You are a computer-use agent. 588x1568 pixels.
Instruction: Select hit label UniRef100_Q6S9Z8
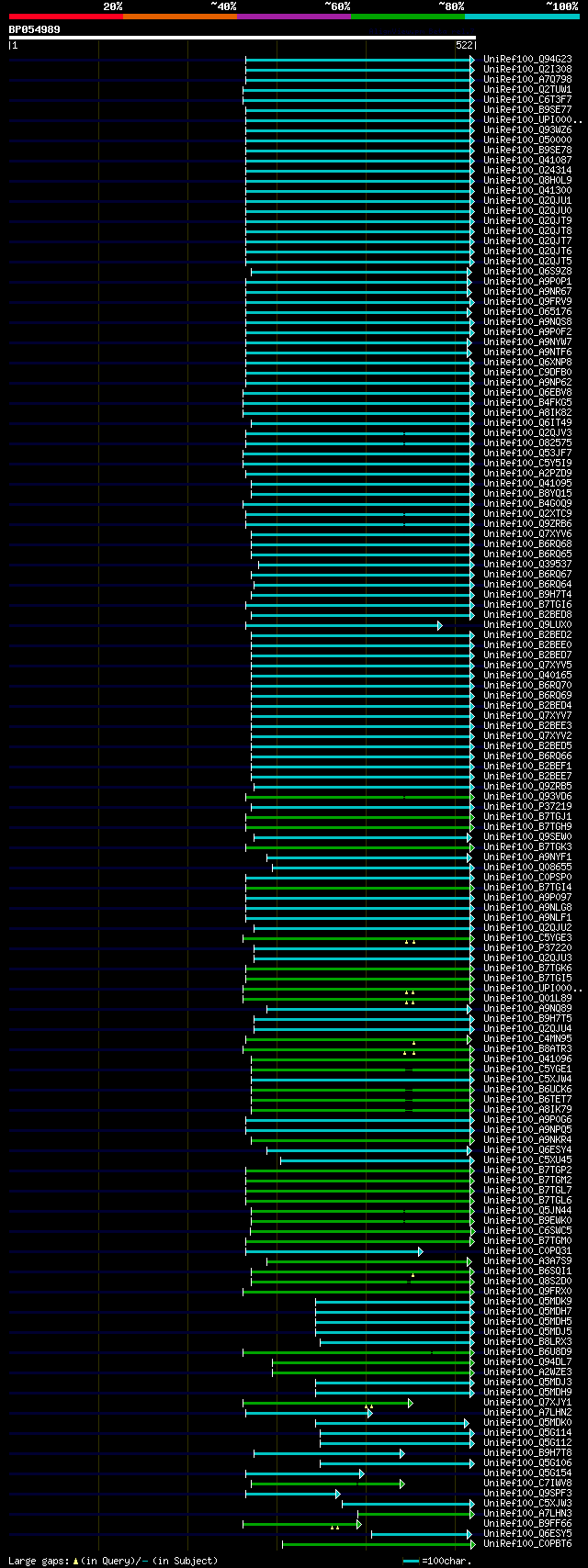coord(527,272)
